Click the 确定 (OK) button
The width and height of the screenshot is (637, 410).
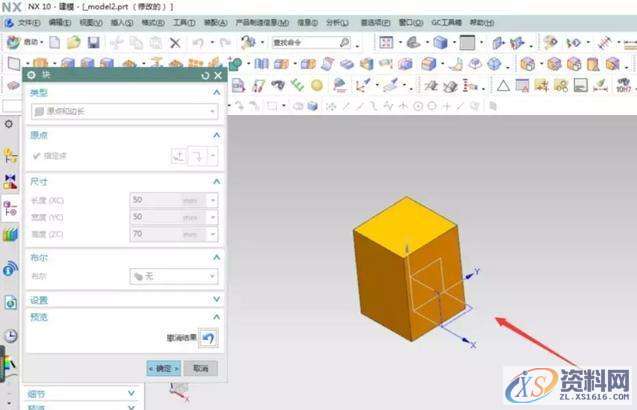click(x=164, y=368)
